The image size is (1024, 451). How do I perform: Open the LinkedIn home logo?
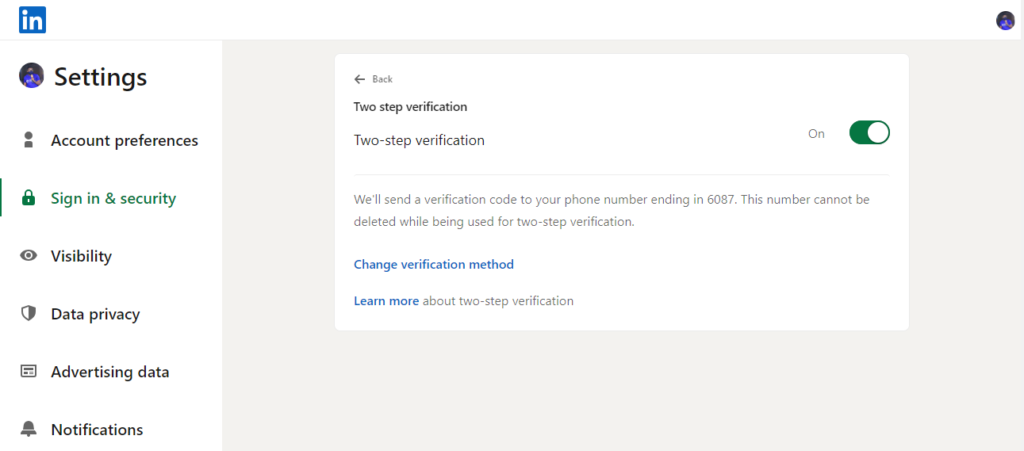(x=32, y=20)
